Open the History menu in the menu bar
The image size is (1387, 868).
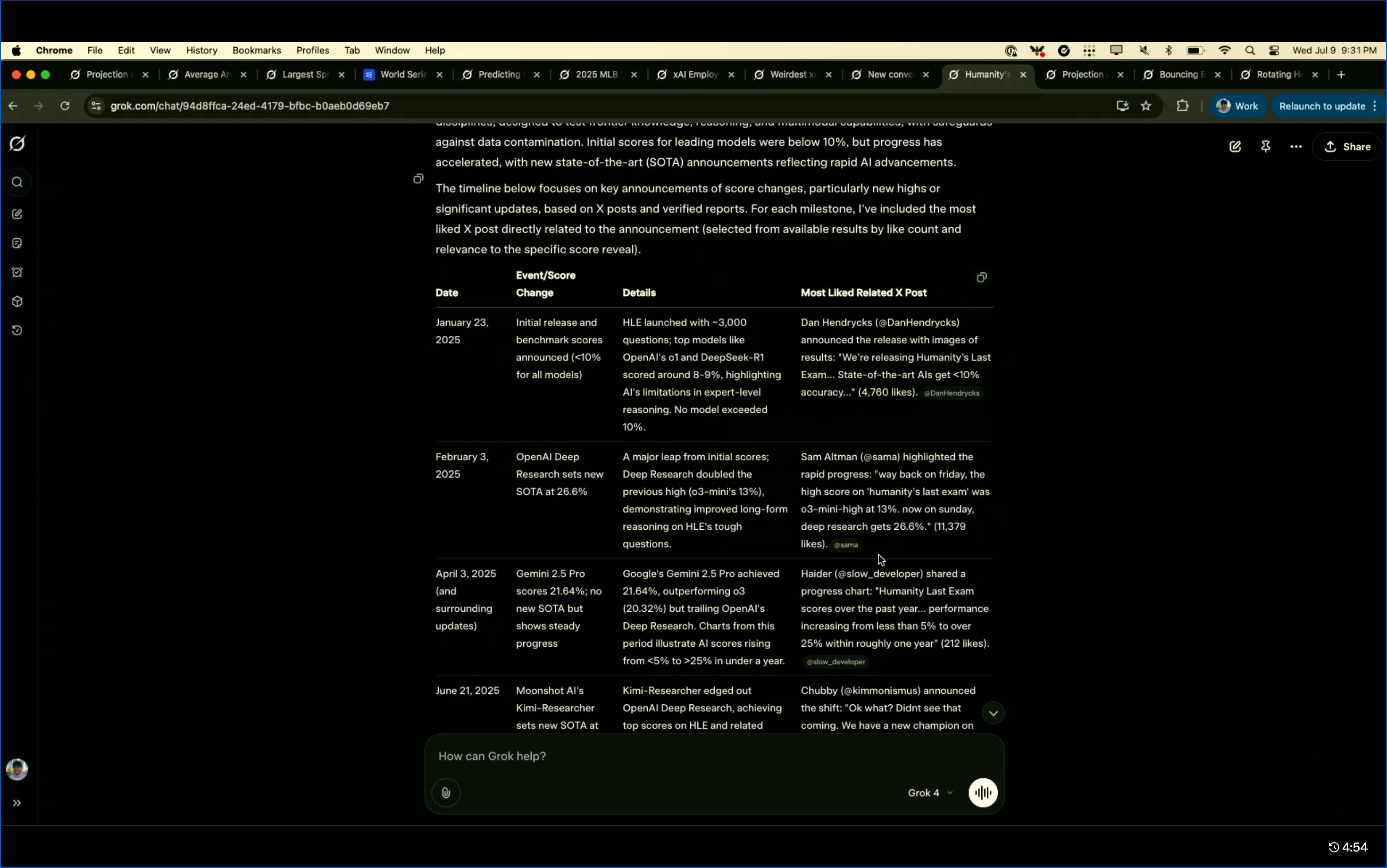pos(201,50)
